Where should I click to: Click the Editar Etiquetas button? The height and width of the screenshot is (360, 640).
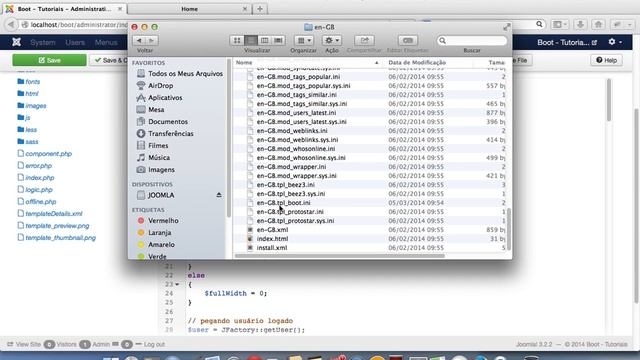click(408, 40)
